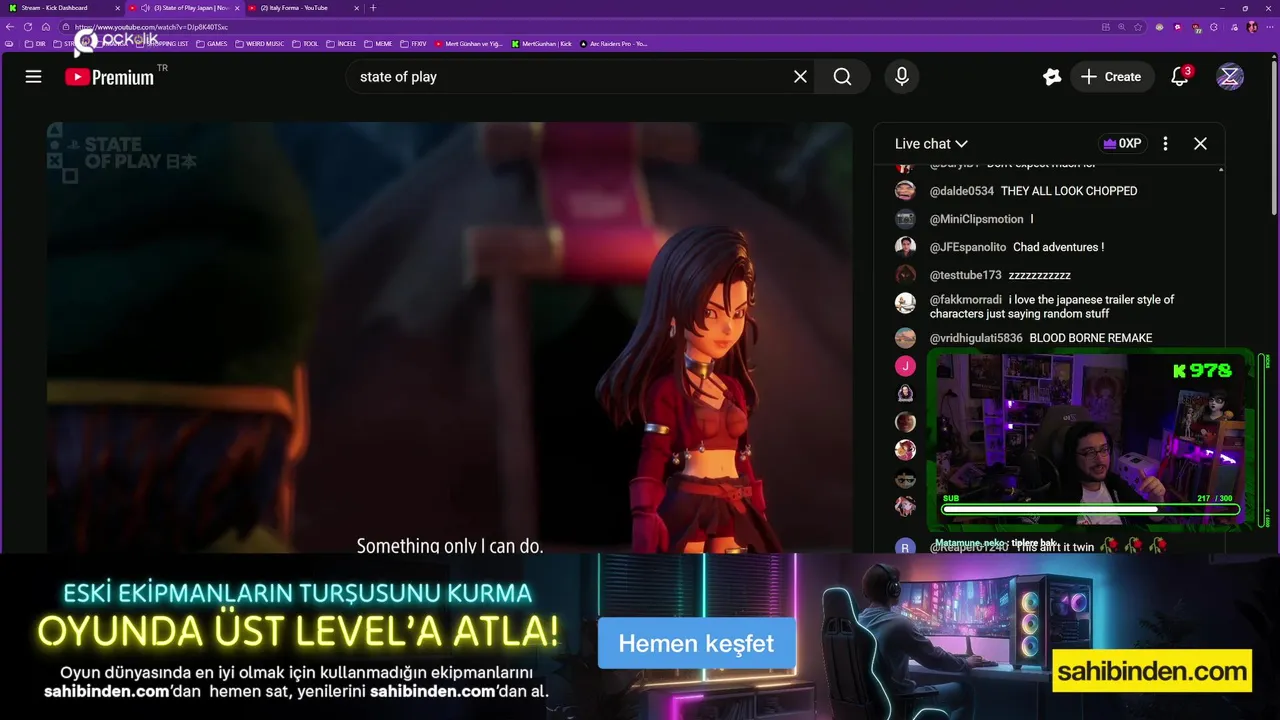Click the red extension icon with number badge
This screenshot has height=720, width=1280.
pyautogui.click(x=1196, y=28)
